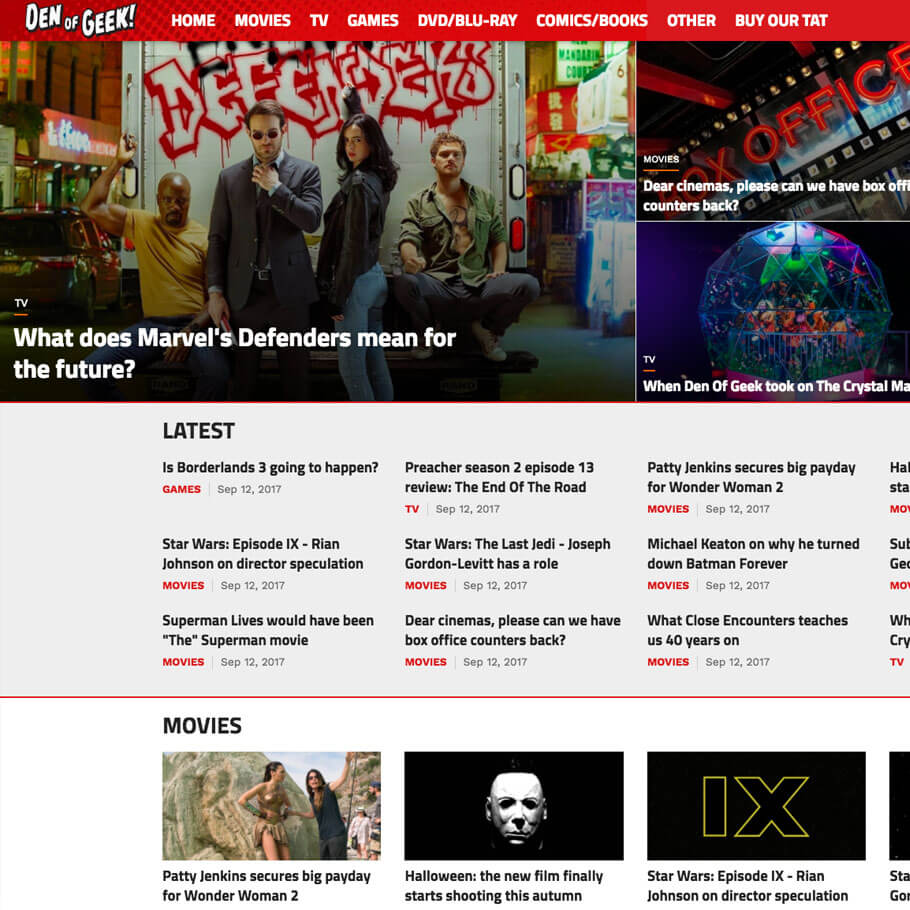The width and height of the screenshot is (910, 910).
Task: Click the Halloween mask thumbnail image
Action: pos(514,806)
